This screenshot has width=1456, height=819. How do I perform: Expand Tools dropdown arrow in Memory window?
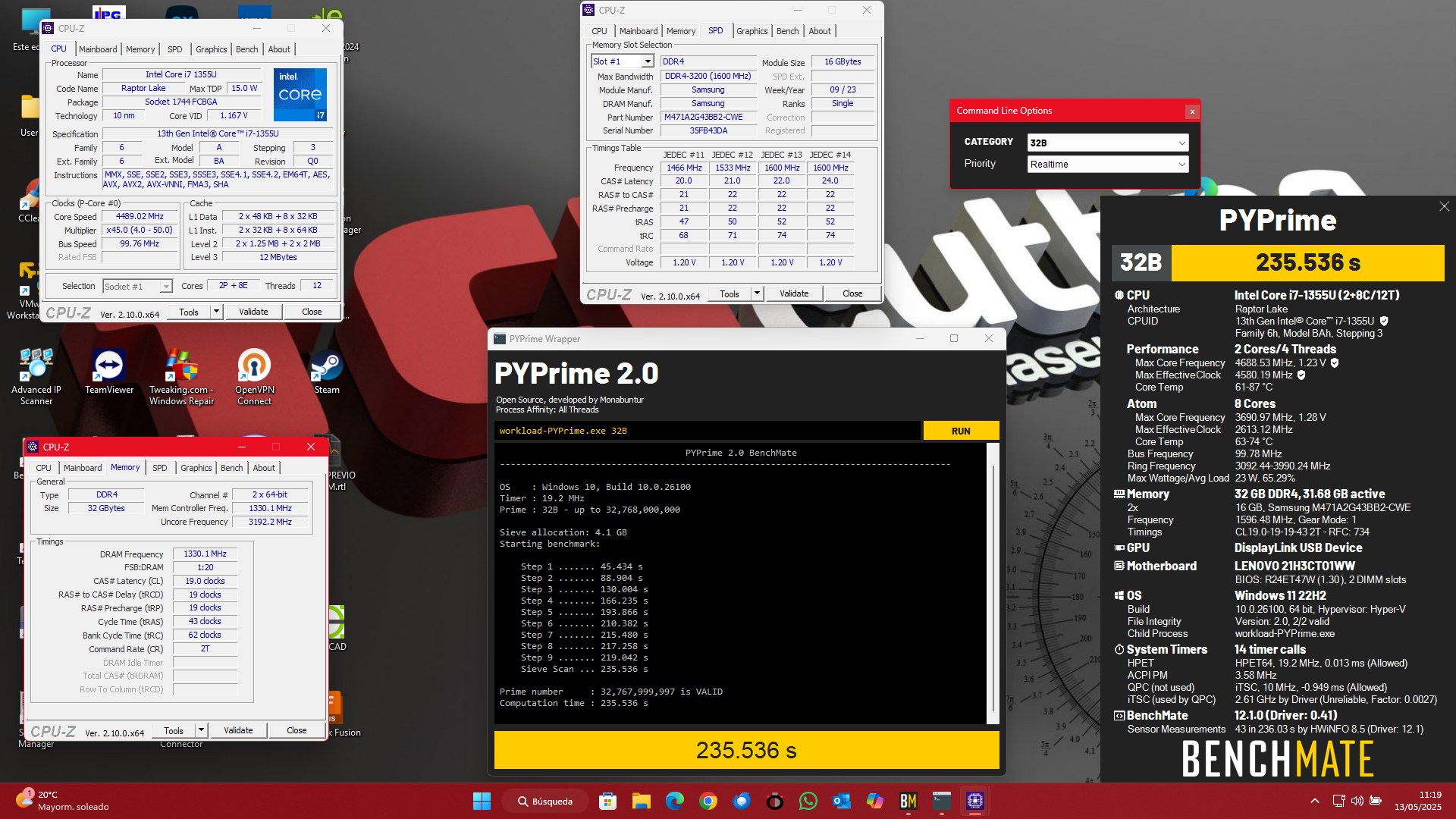pyautogui.click(x=201, y=730)
